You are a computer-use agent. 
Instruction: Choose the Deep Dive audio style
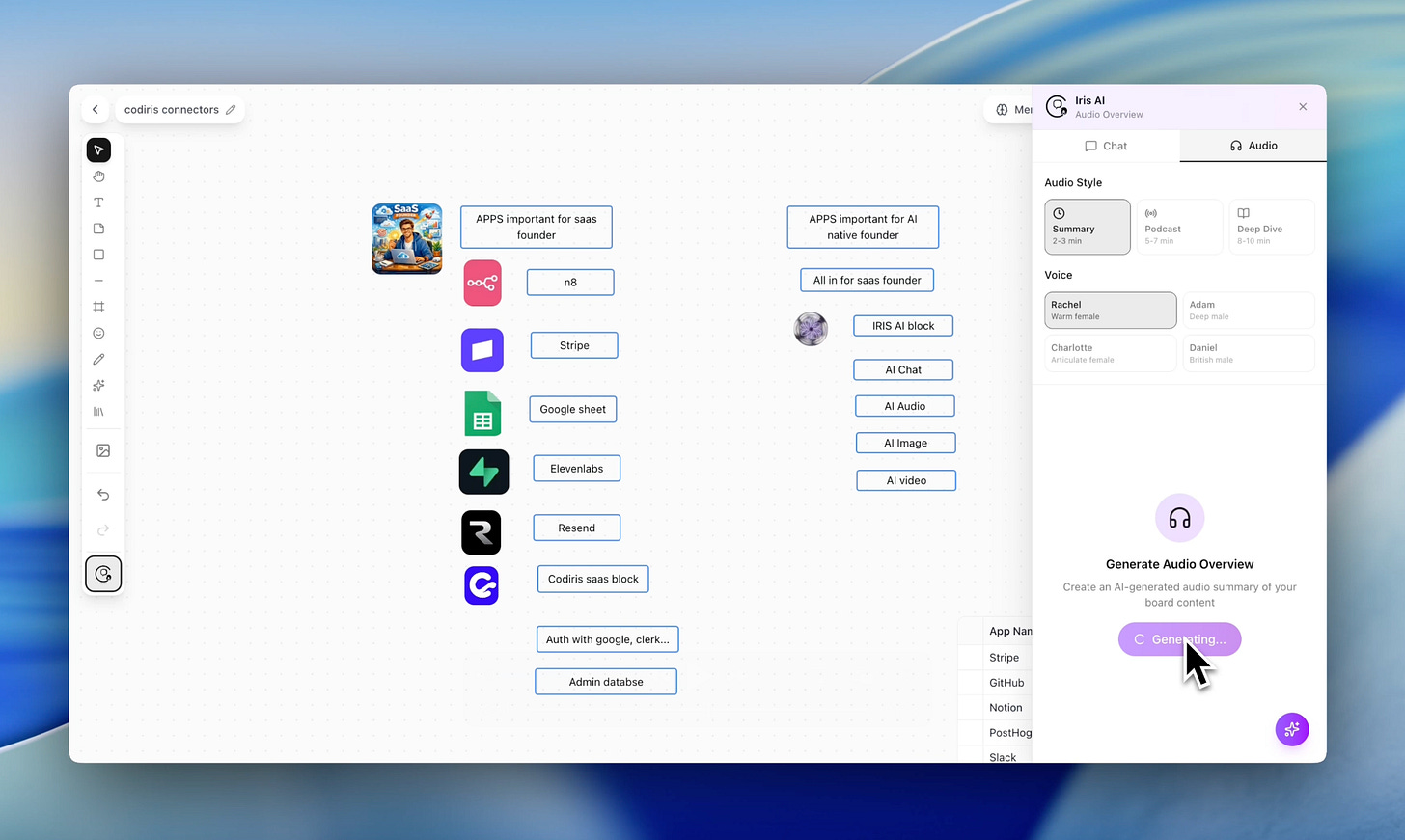point(1272,227)
